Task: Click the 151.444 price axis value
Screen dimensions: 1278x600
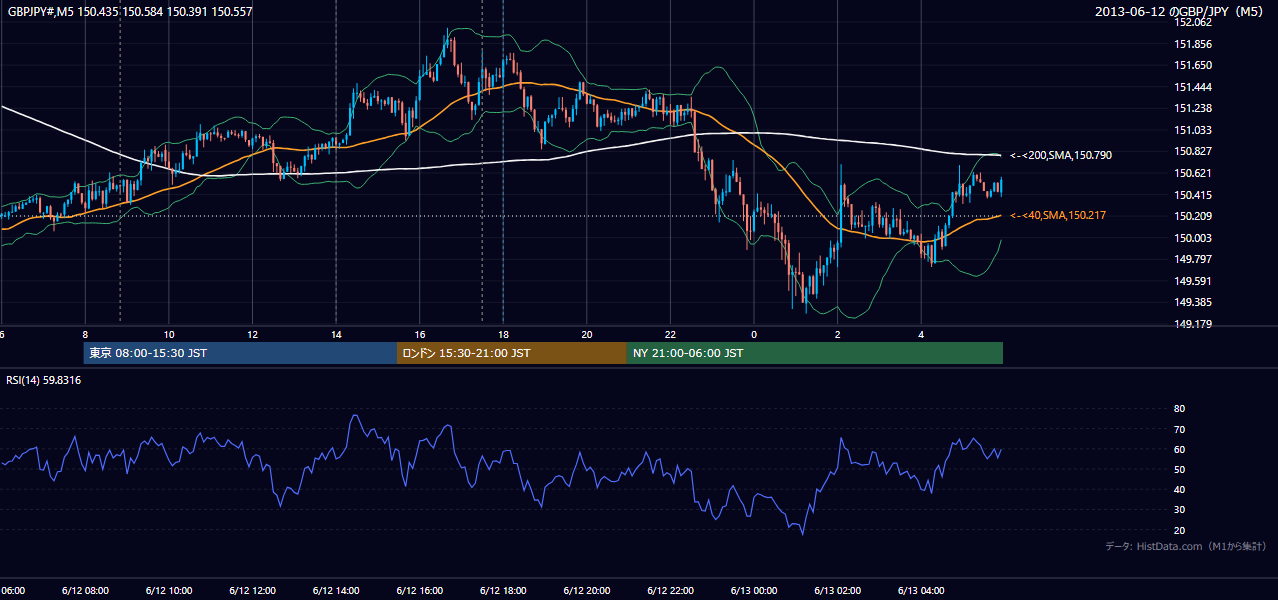Action: (1194, 87)
